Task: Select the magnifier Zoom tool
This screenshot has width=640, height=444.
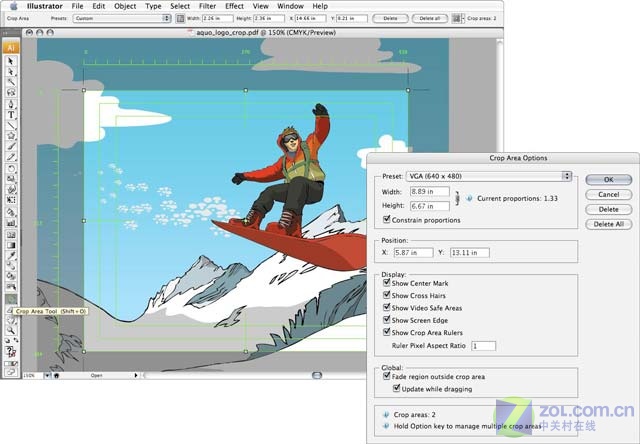Action: 11,330
